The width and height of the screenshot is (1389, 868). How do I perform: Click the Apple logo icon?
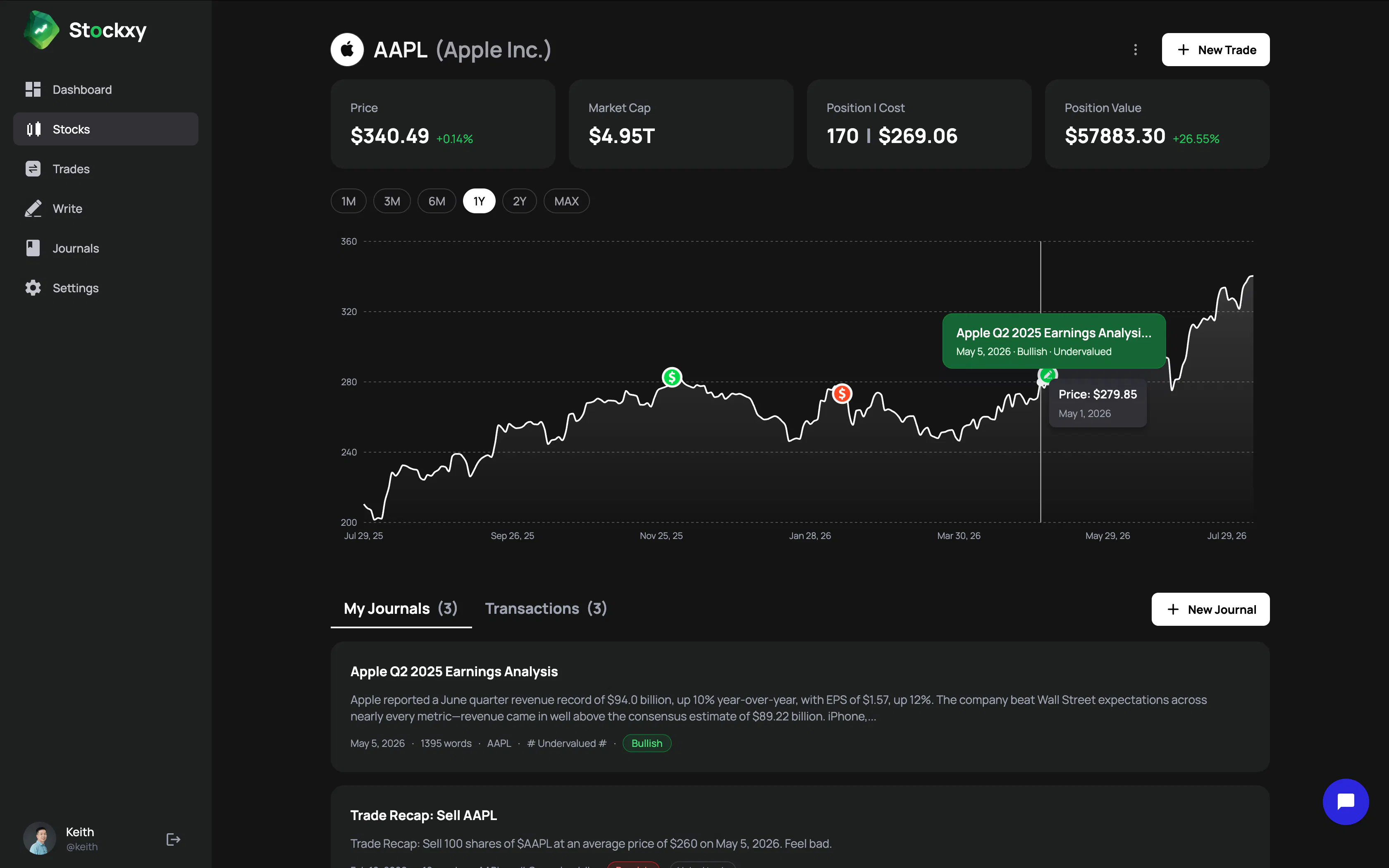point(347,50)
